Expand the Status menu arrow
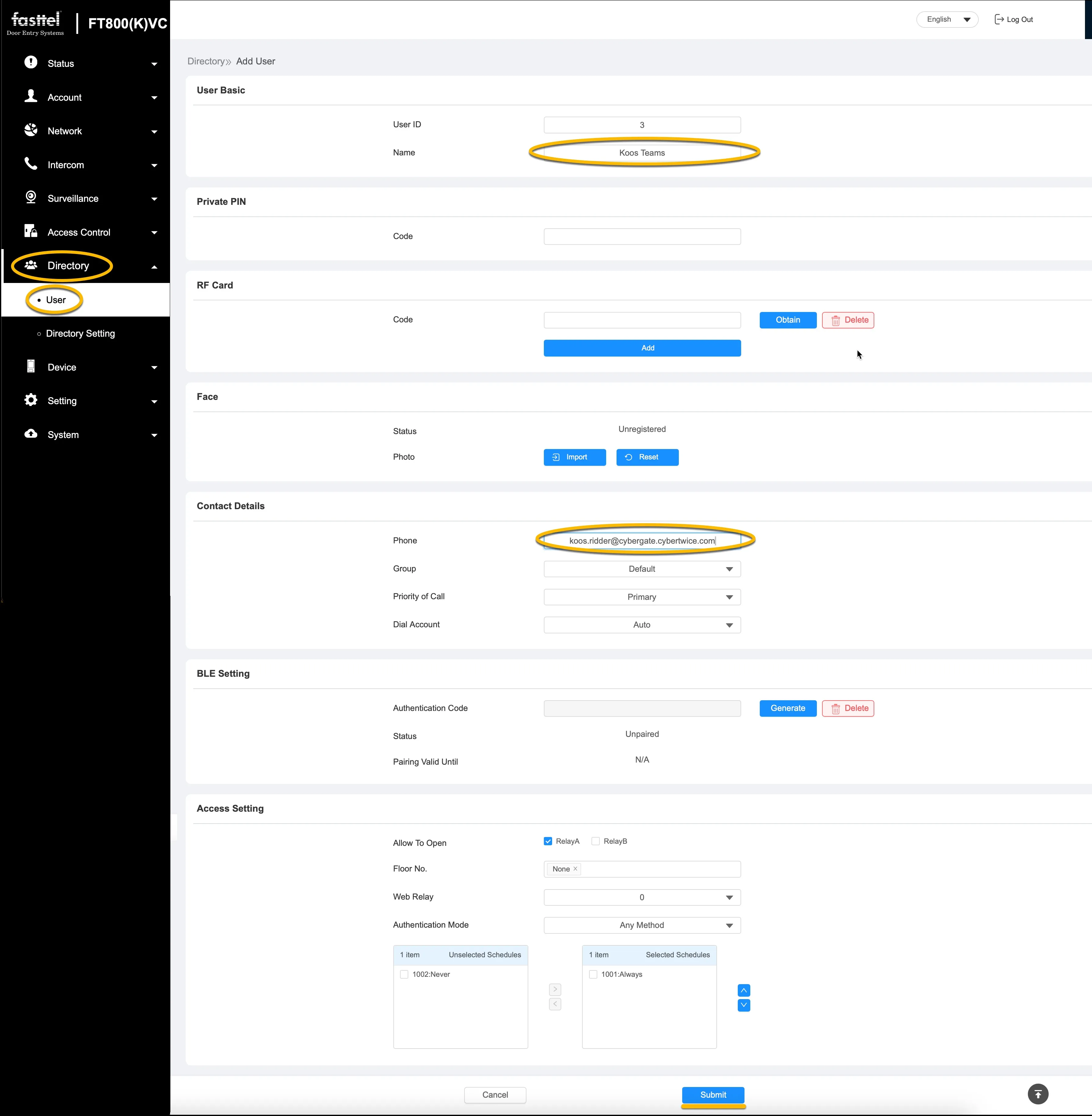 [154, 64]
